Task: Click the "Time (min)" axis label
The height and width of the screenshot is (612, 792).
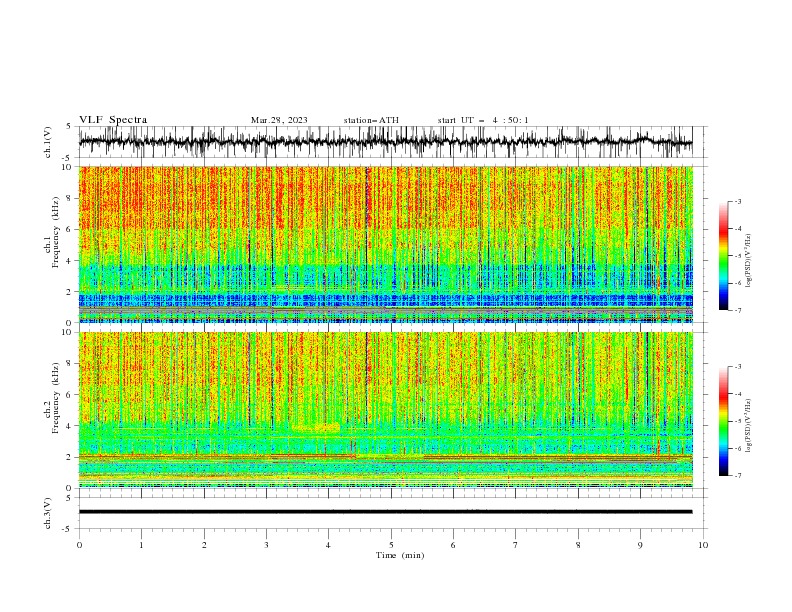Action: click(400, 555)
